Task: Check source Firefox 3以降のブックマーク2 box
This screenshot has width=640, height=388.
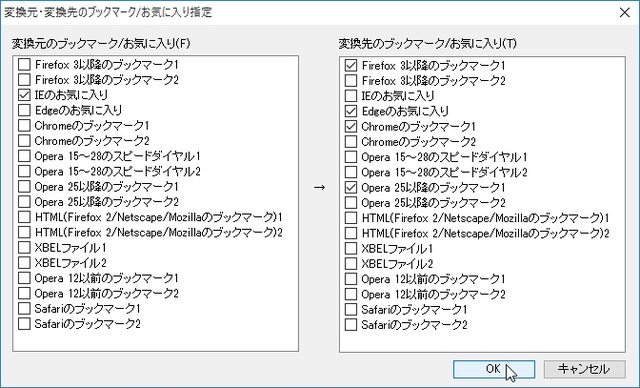Action: click(24, 80)
